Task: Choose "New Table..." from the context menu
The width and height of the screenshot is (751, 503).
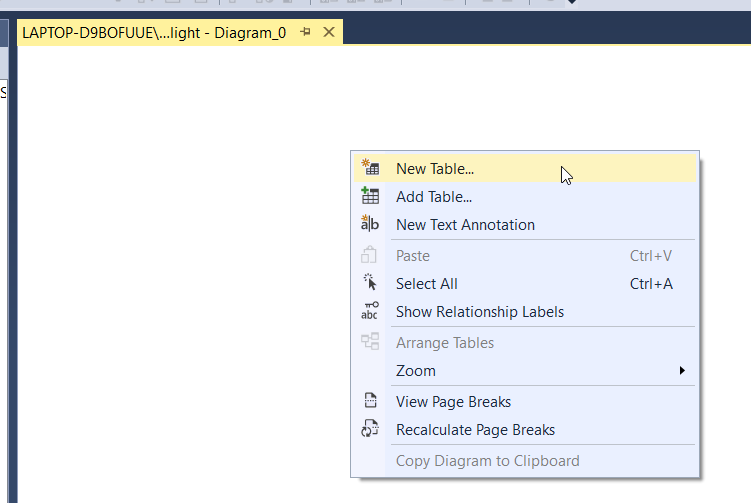Action: point(435,169)
